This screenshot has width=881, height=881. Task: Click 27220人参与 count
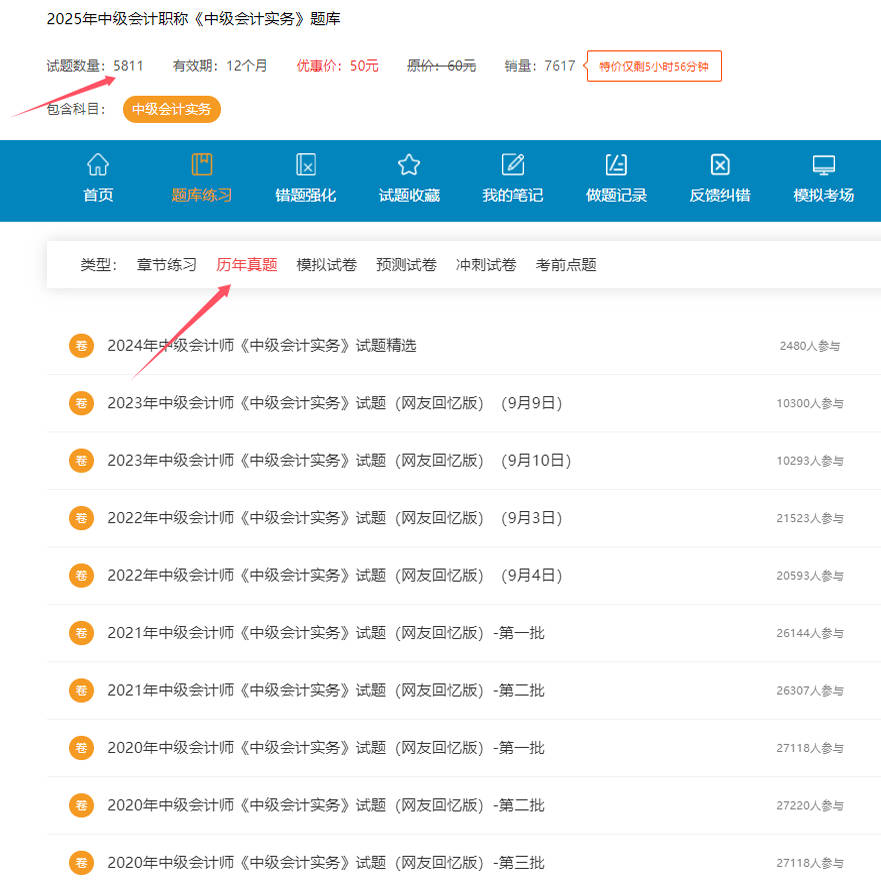point(810,806)
